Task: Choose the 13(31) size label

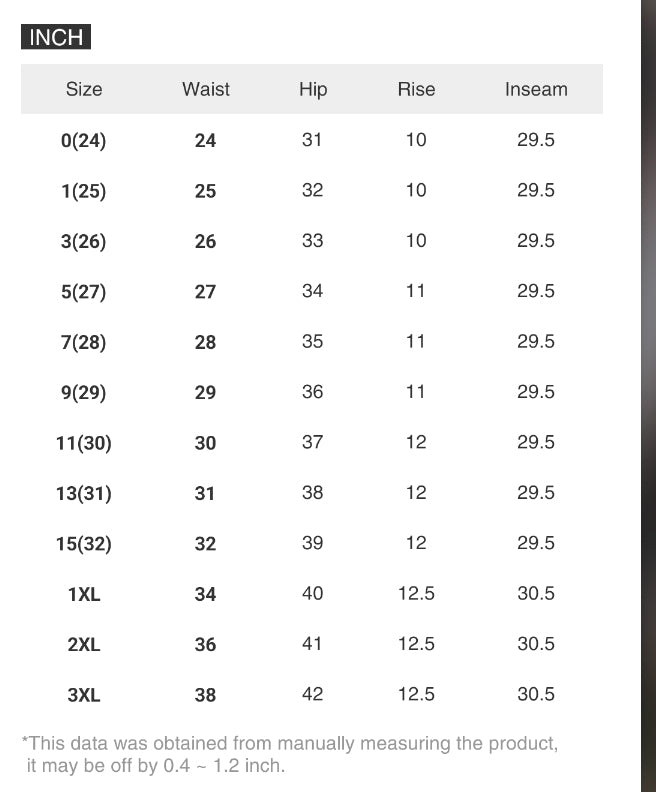Action: pyautogui.click(x=84, y=494)
